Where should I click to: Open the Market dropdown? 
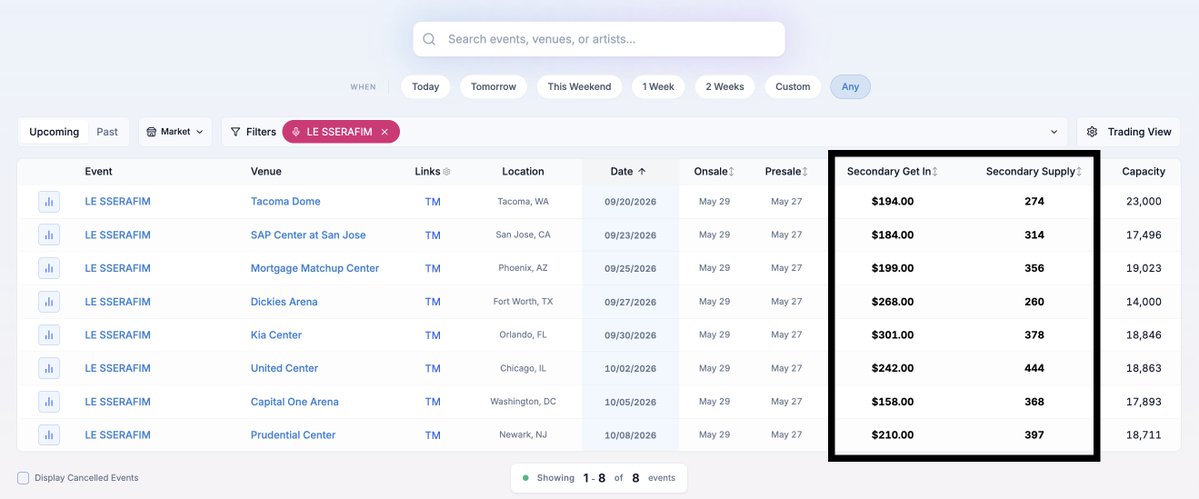pos(175,132)
